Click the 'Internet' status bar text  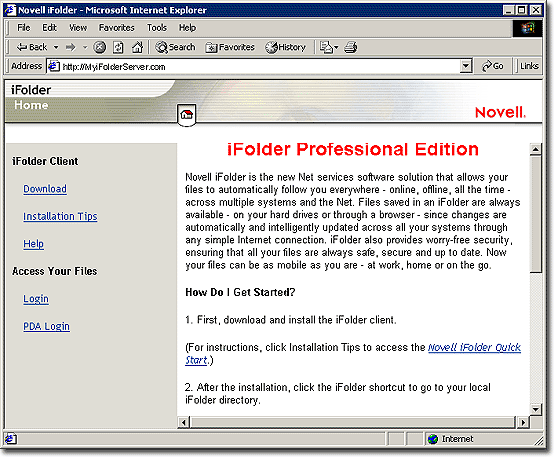pos(457,439)
